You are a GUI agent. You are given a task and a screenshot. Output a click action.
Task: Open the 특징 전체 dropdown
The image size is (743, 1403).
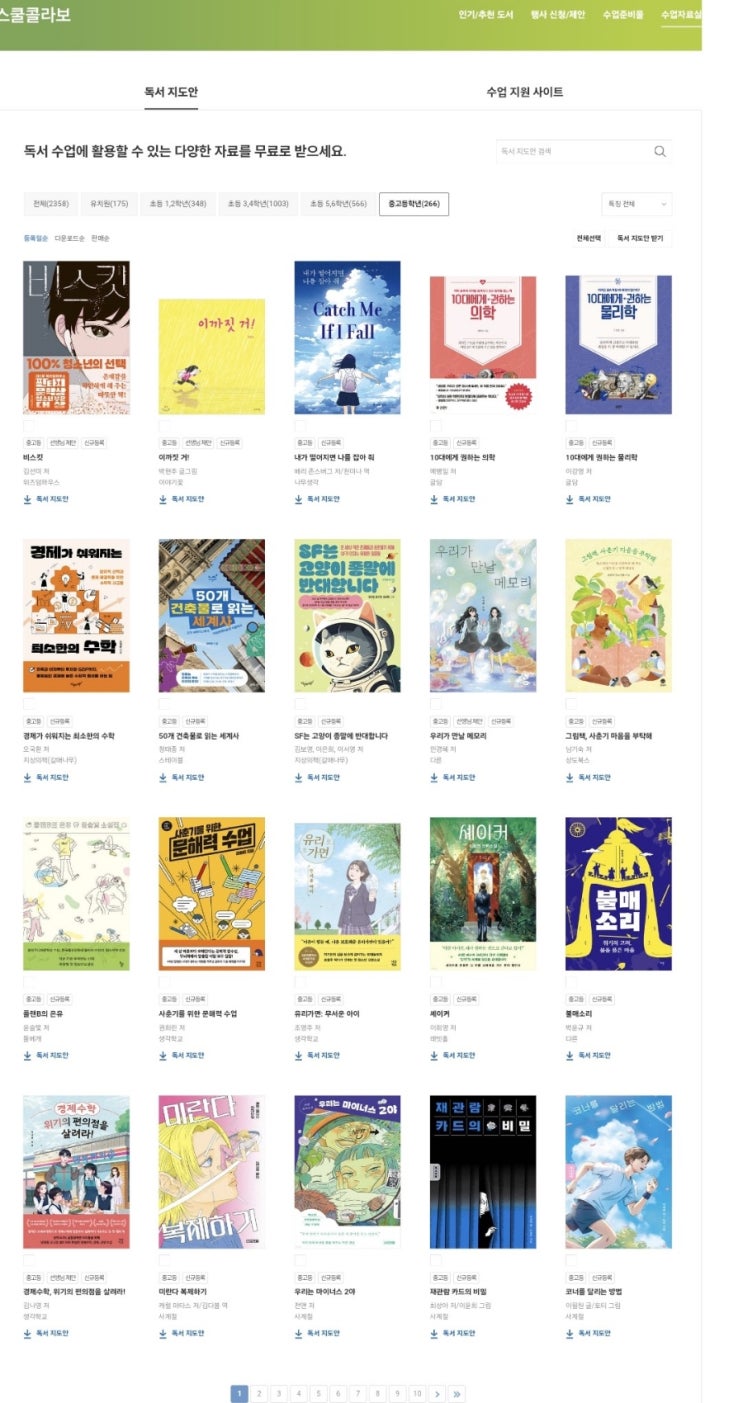[x=636, y=204]
